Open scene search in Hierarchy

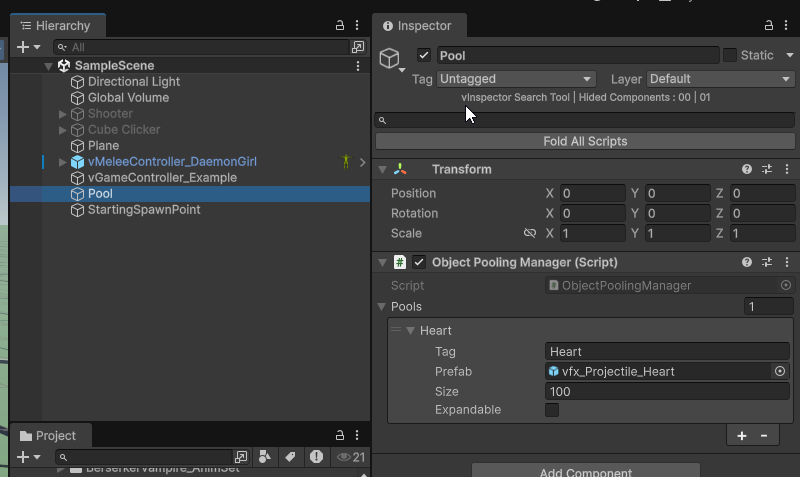tap(358, 47)
